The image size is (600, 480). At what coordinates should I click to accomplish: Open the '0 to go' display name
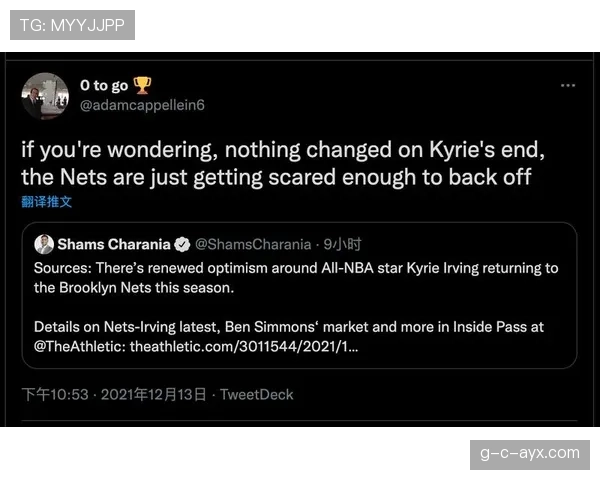pos(104,86)
